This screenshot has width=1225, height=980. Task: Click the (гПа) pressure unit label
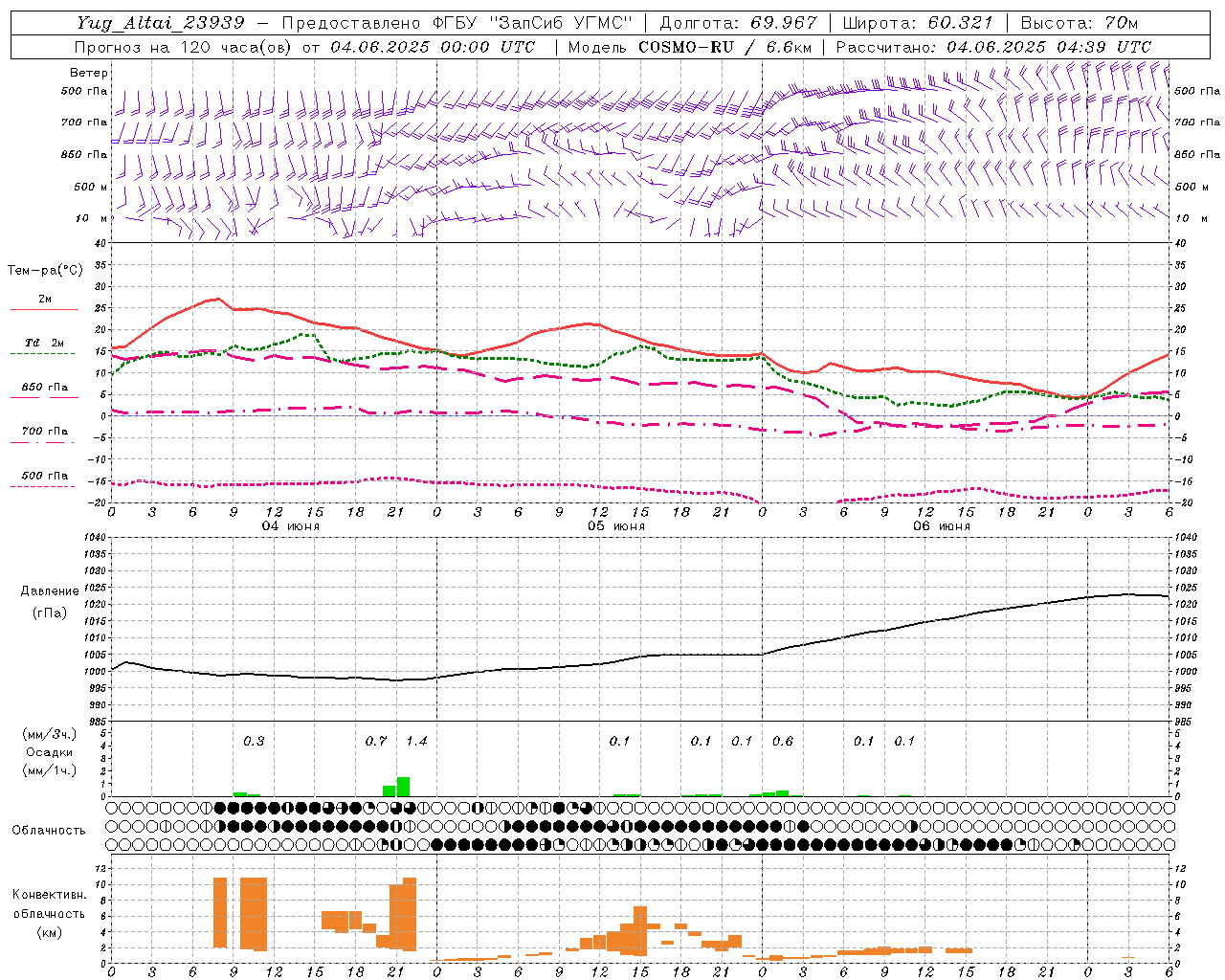(x=50, y=613)
